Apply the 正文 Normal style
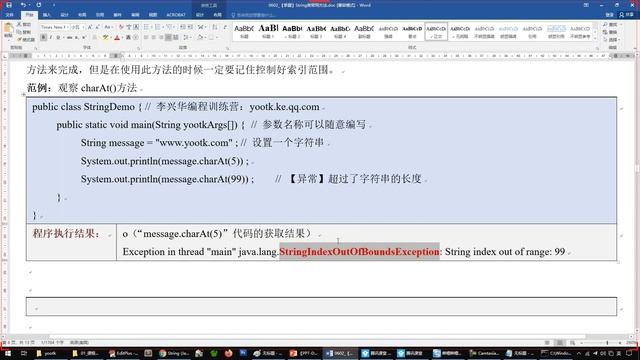 point(436,31)
